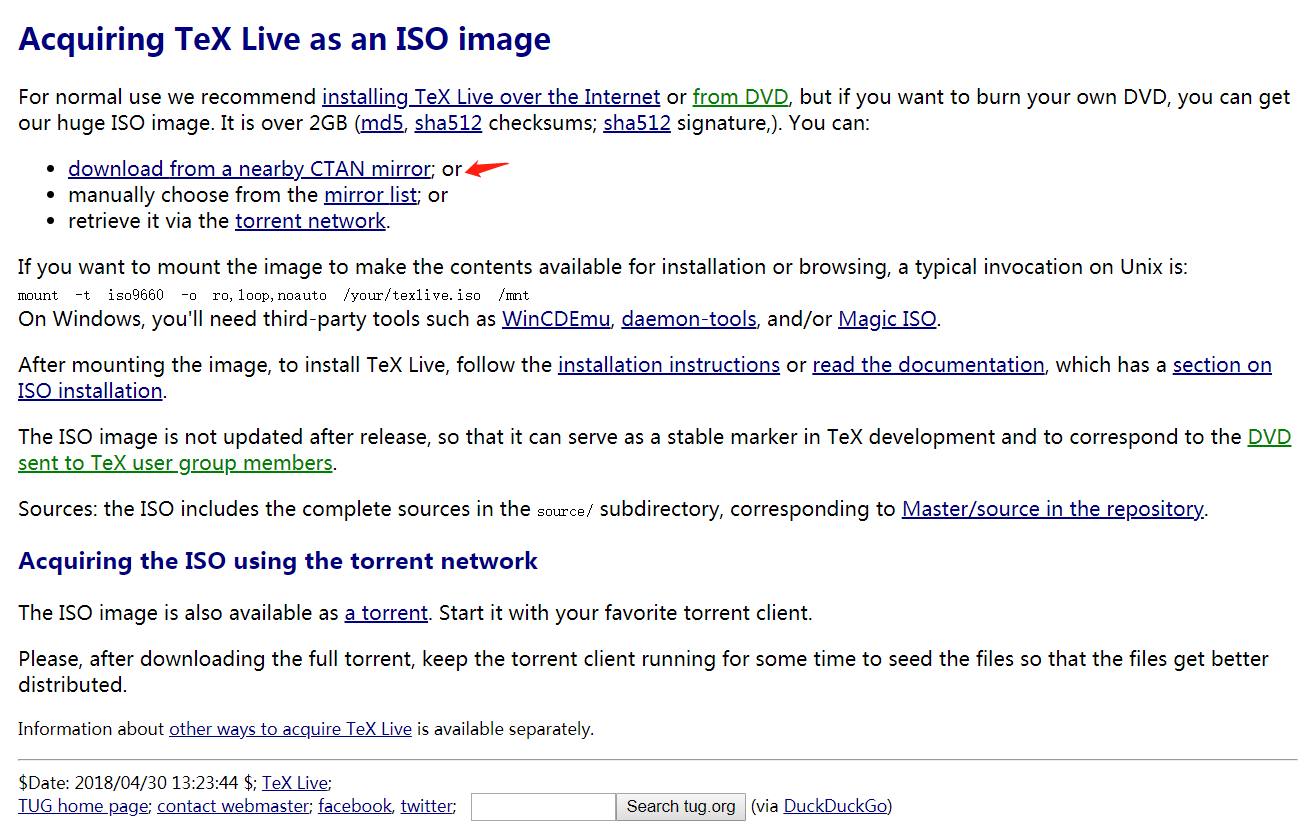Open the daemon-tools link
The image size is (1308, 832).
click(x=689, y=319)
